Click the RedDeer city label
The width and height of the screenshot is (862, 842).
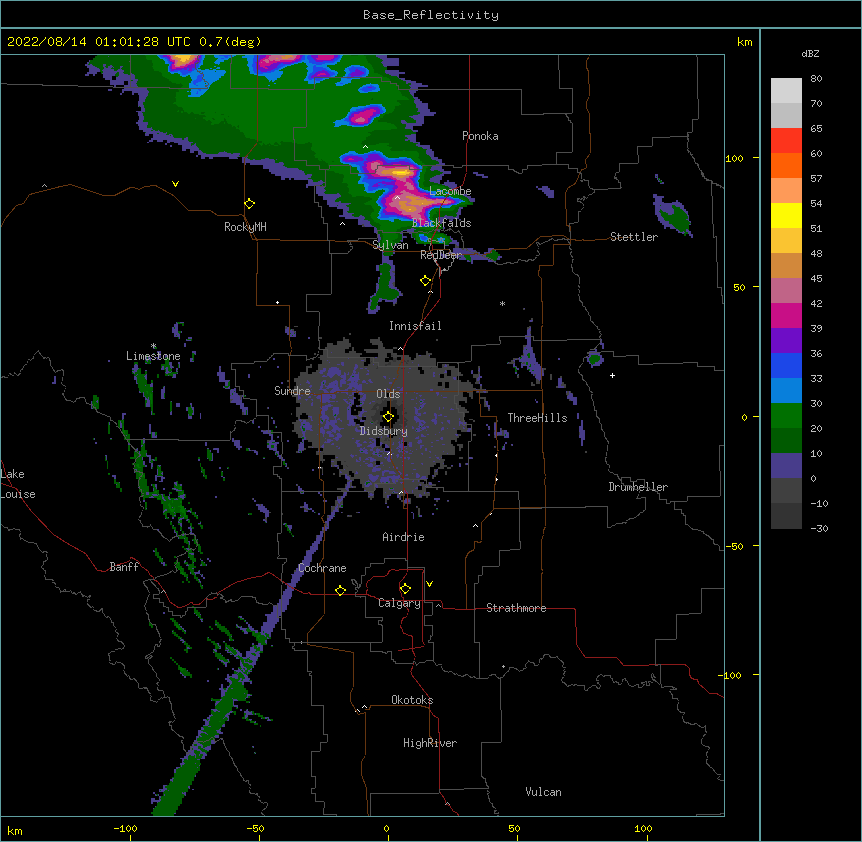pos(441,255)
